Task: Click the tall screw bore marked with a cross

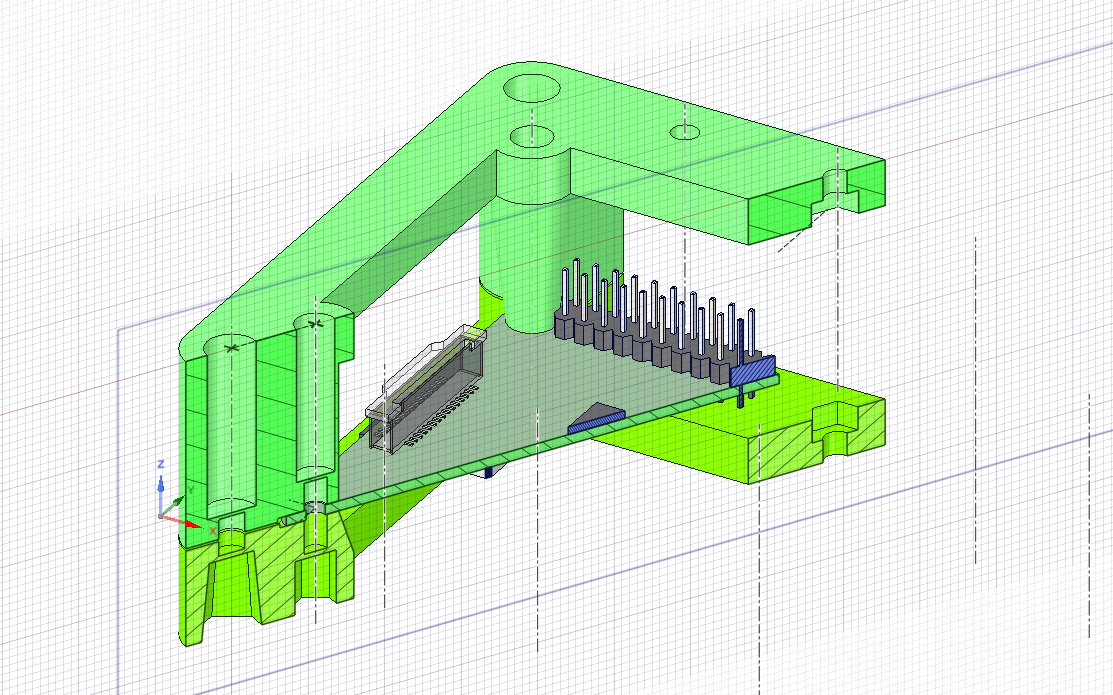Action: [x=231, y=426]
